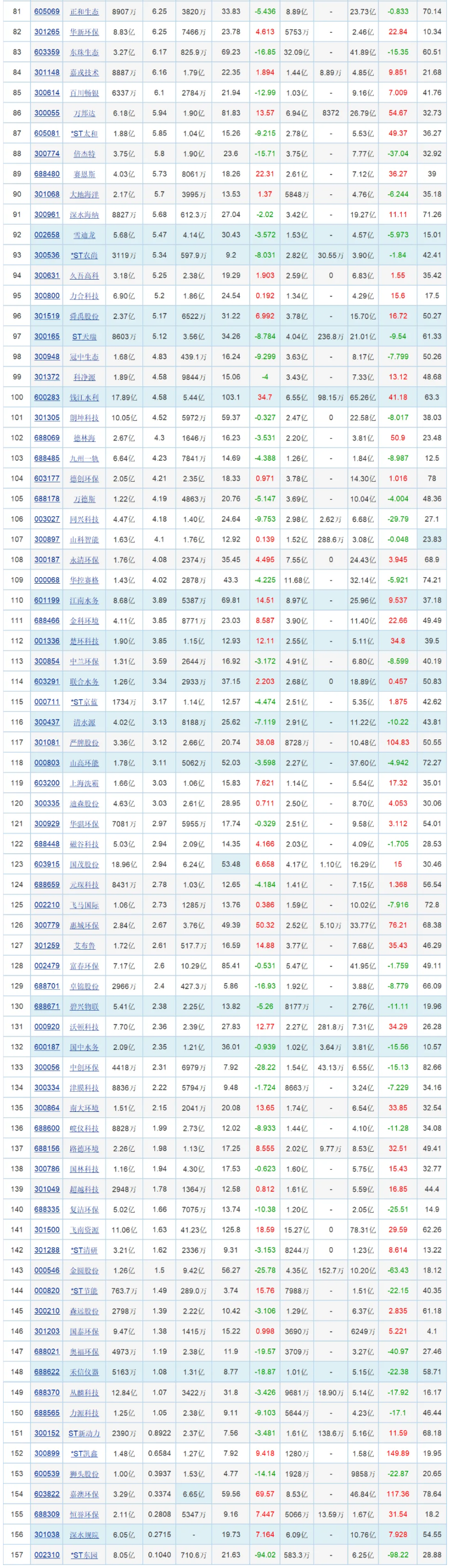Open stock code 688485
This screenshot has width=453, height=1568.
tap(47, 458)
